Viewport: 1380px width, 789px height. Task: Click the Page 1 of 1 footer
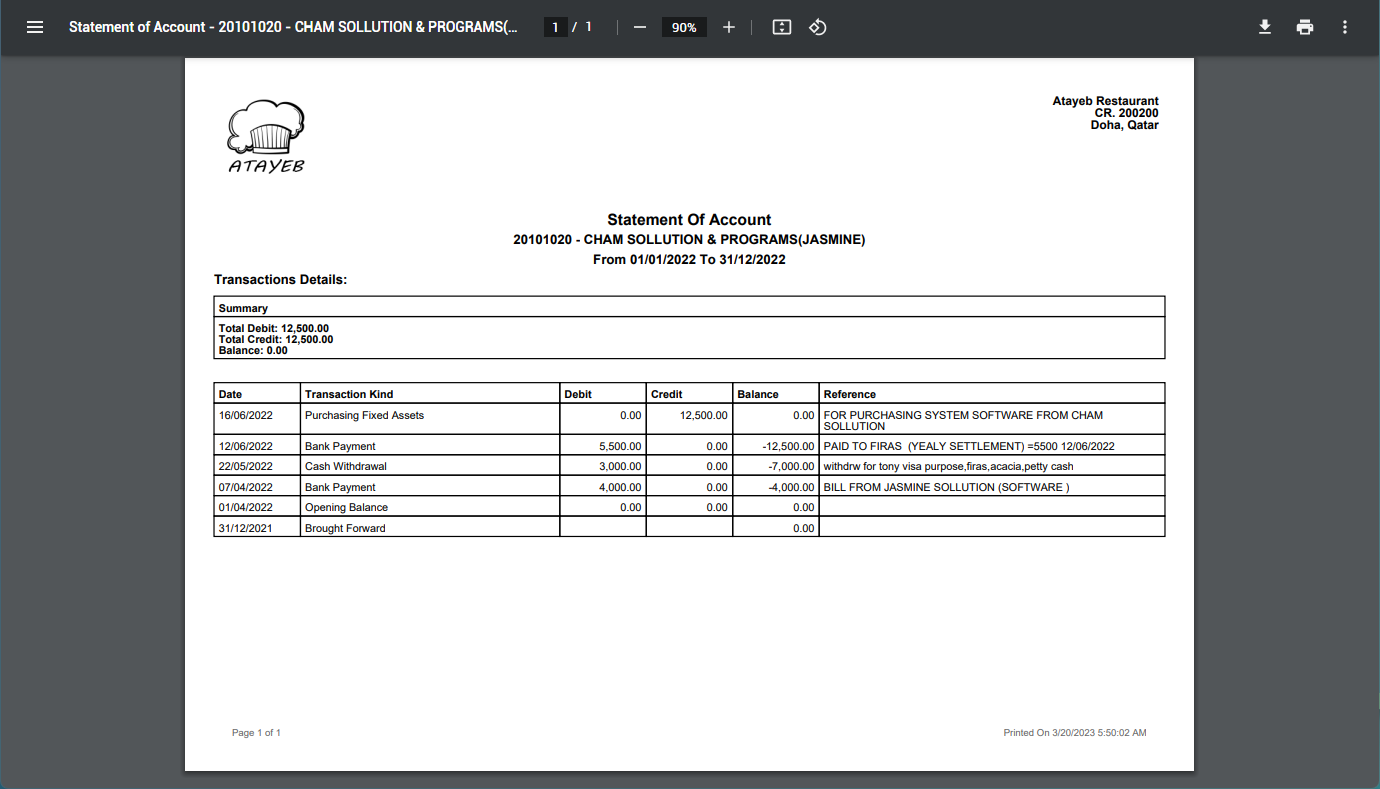256,733
